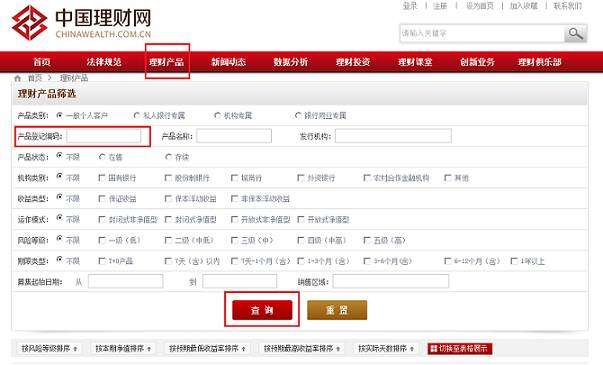Screen dimensions: 603x365
Task: Focus the 销售区域 input field
Action: 391,282
